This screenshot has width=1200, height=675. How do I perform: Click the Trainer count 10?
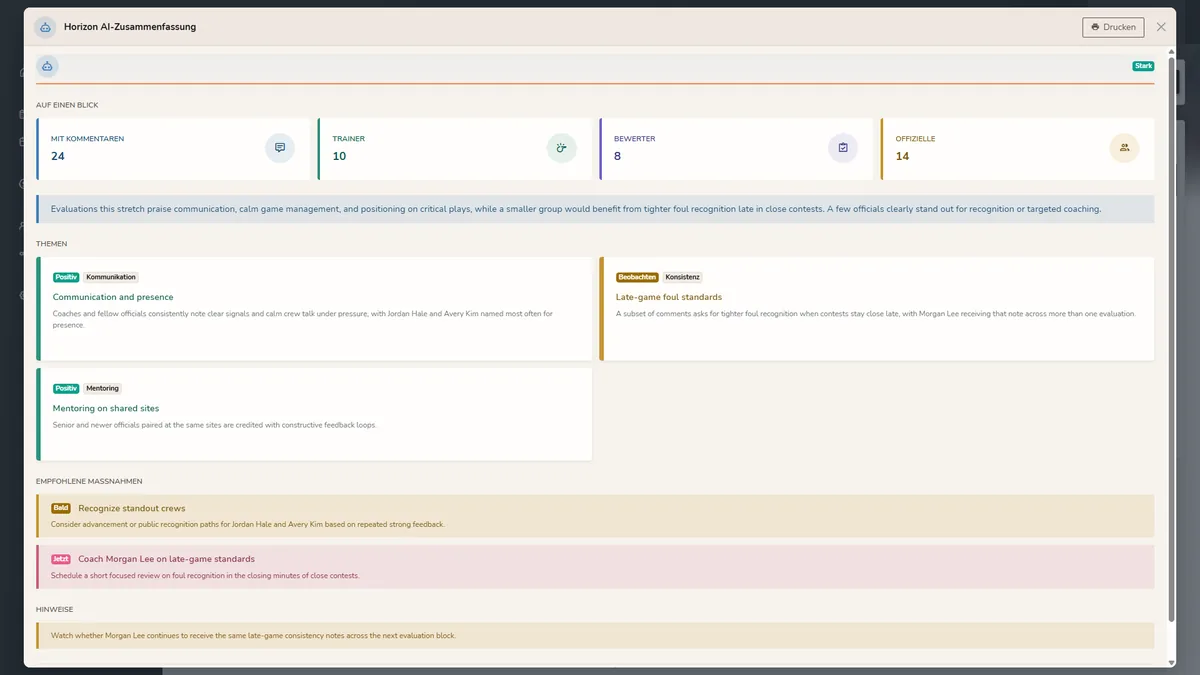tap(339, 156)
